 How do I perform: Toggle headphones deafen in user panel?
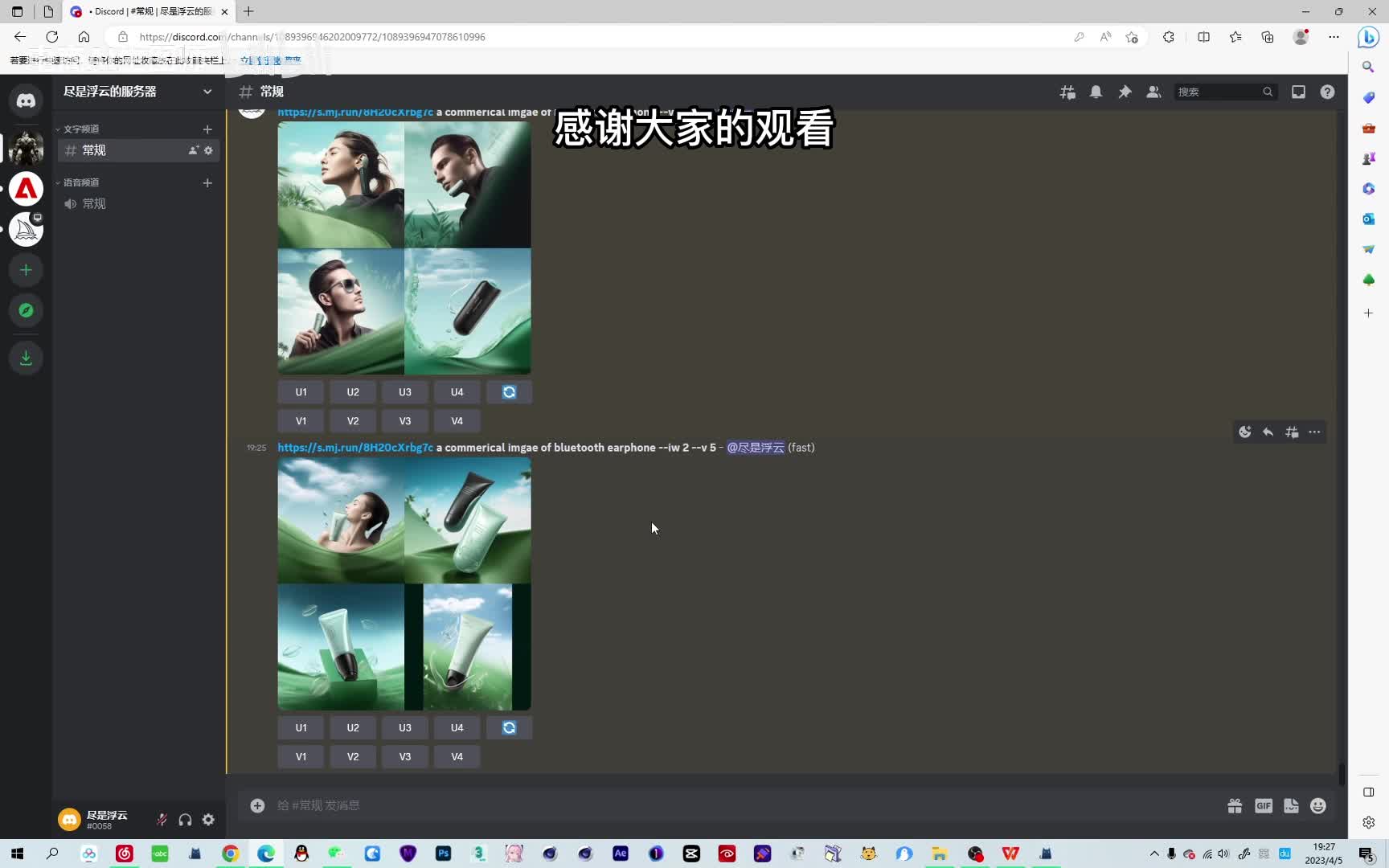coord(185,820)
